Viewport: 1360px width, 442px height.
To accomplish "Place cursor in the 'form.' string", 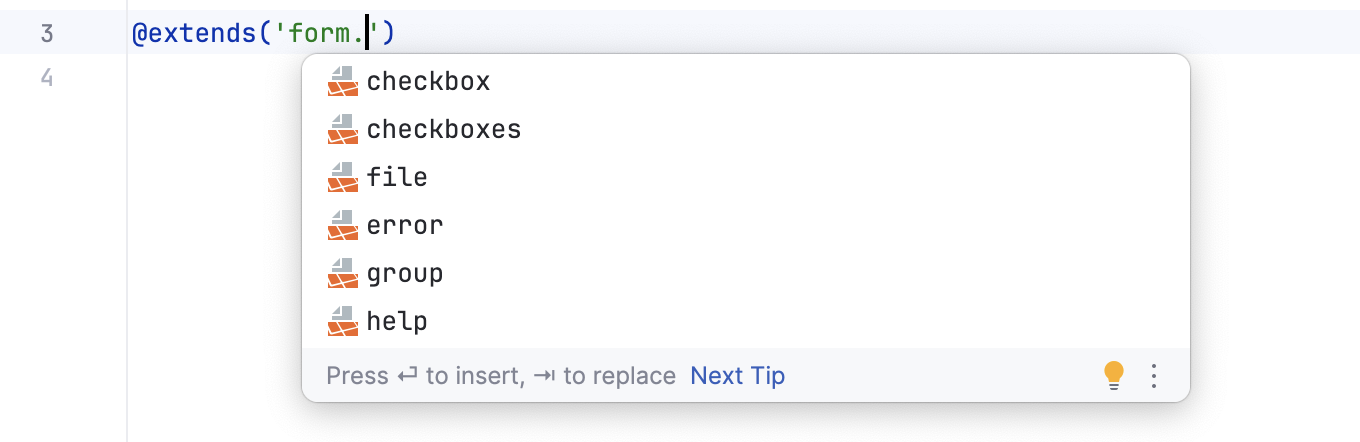I will (328, 34).
